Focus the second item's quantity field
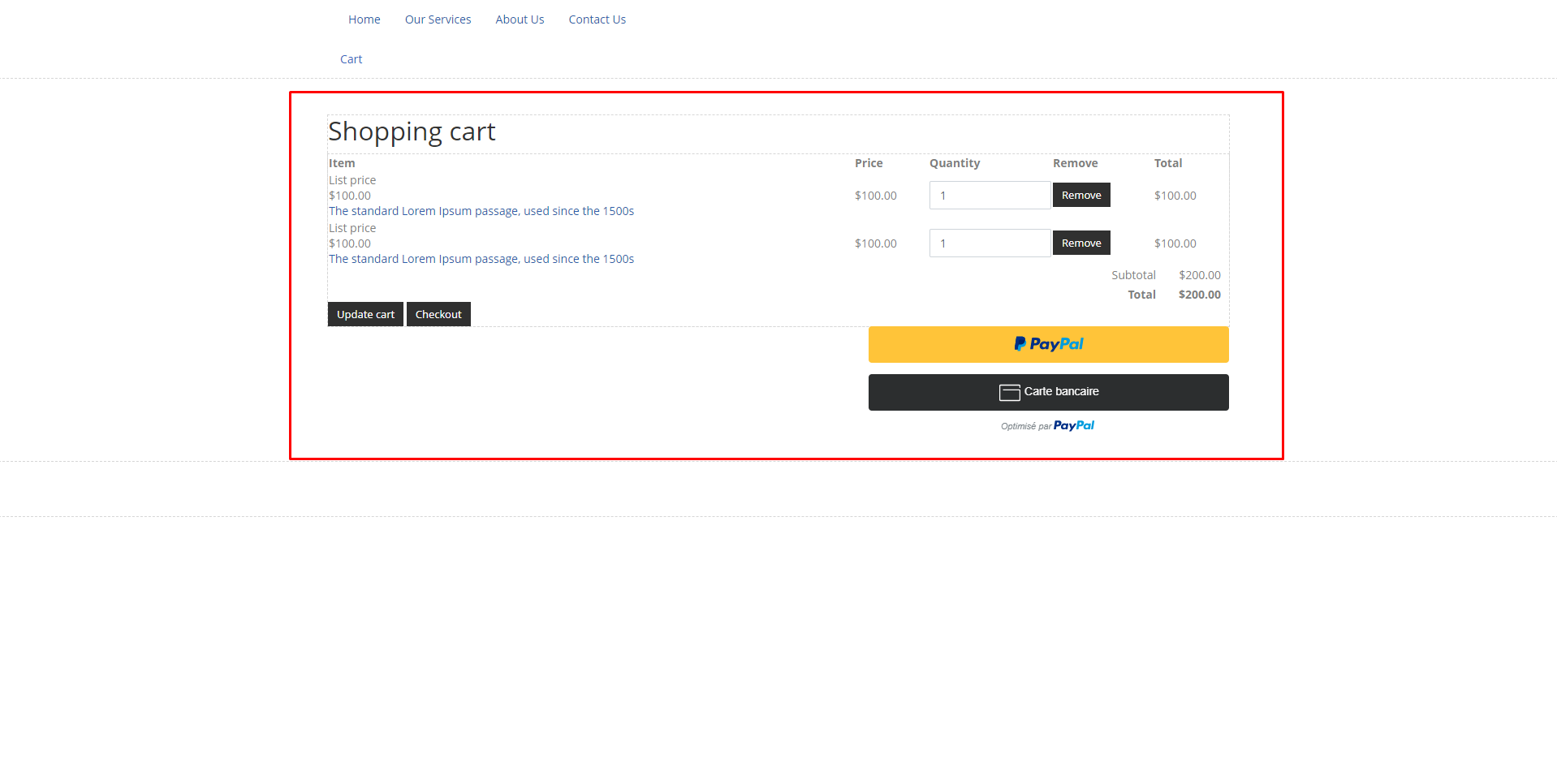The height and width of the screenshot is (784, 1557). pyautogui.click(x=990, y=243)
